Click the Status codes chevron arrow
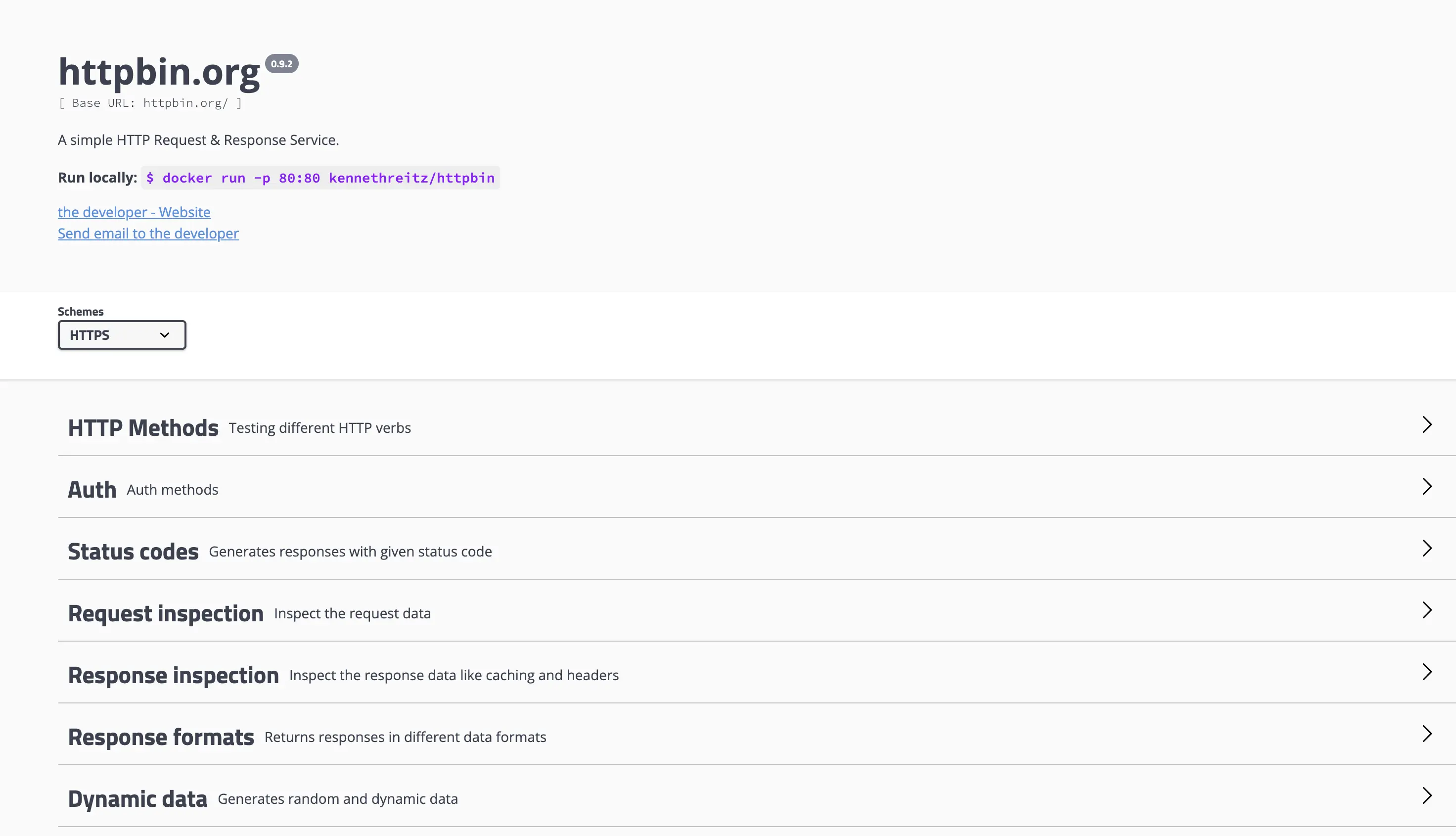 (x=1427, y=548)
